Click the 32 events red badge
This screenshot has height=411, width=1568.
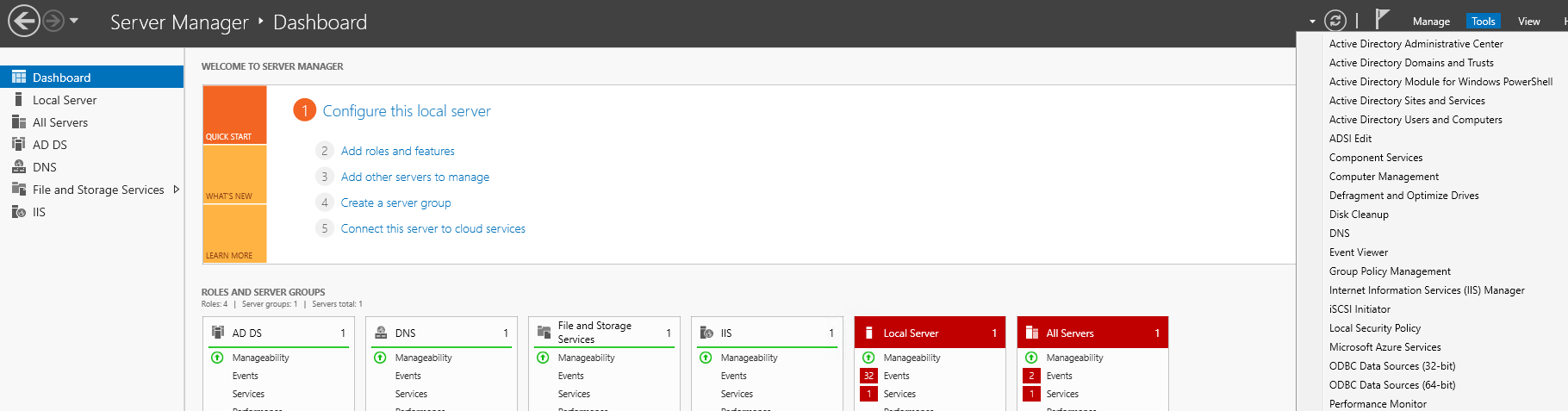[868, 376]
